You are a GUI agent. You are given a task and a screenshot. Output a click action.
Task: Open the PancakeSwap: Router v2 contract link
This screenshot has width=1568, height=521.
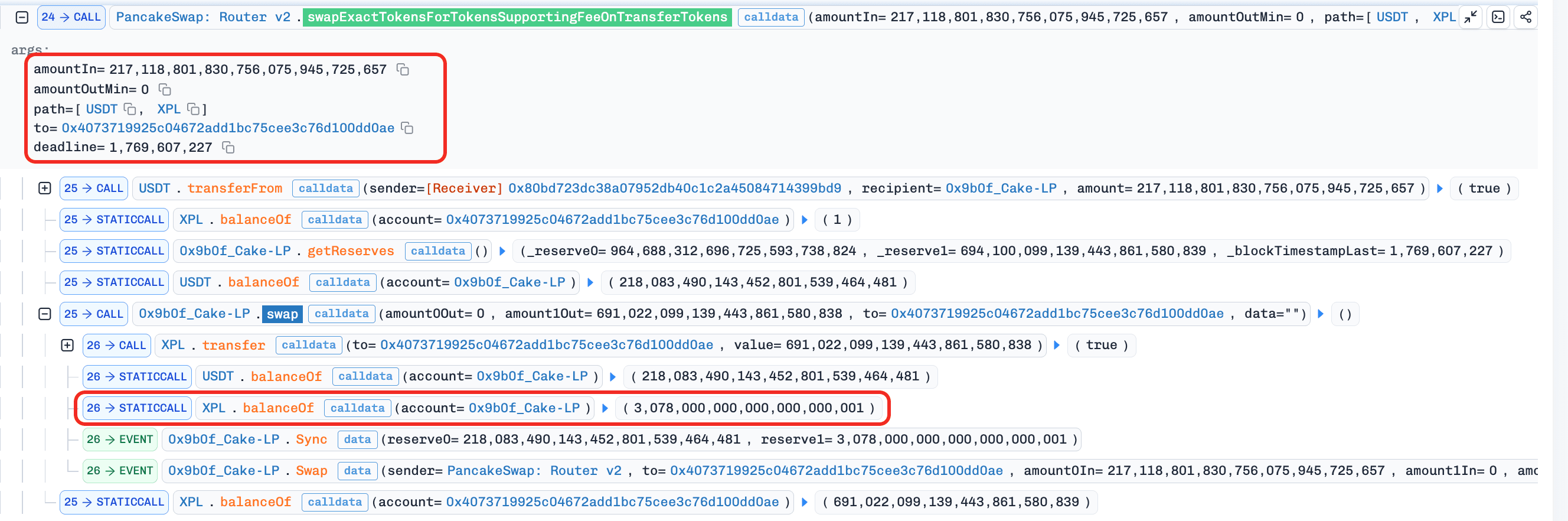click(x=203, y=17)
